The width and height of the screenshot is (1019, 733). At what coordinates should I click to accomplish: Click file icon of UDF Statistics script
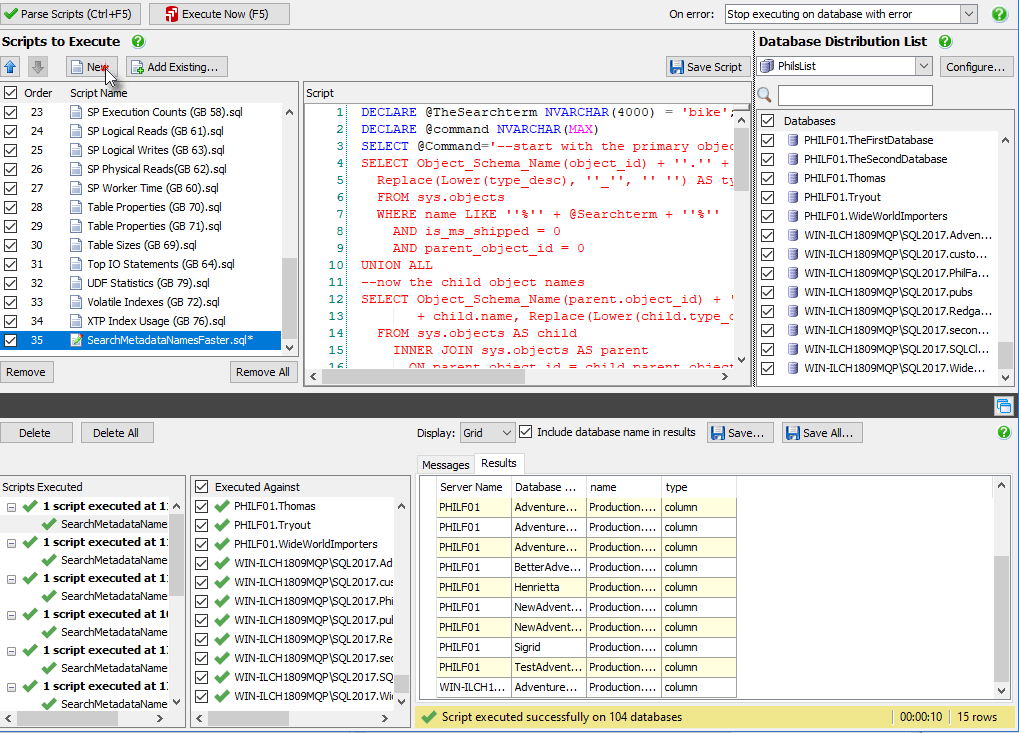(76, 283)
